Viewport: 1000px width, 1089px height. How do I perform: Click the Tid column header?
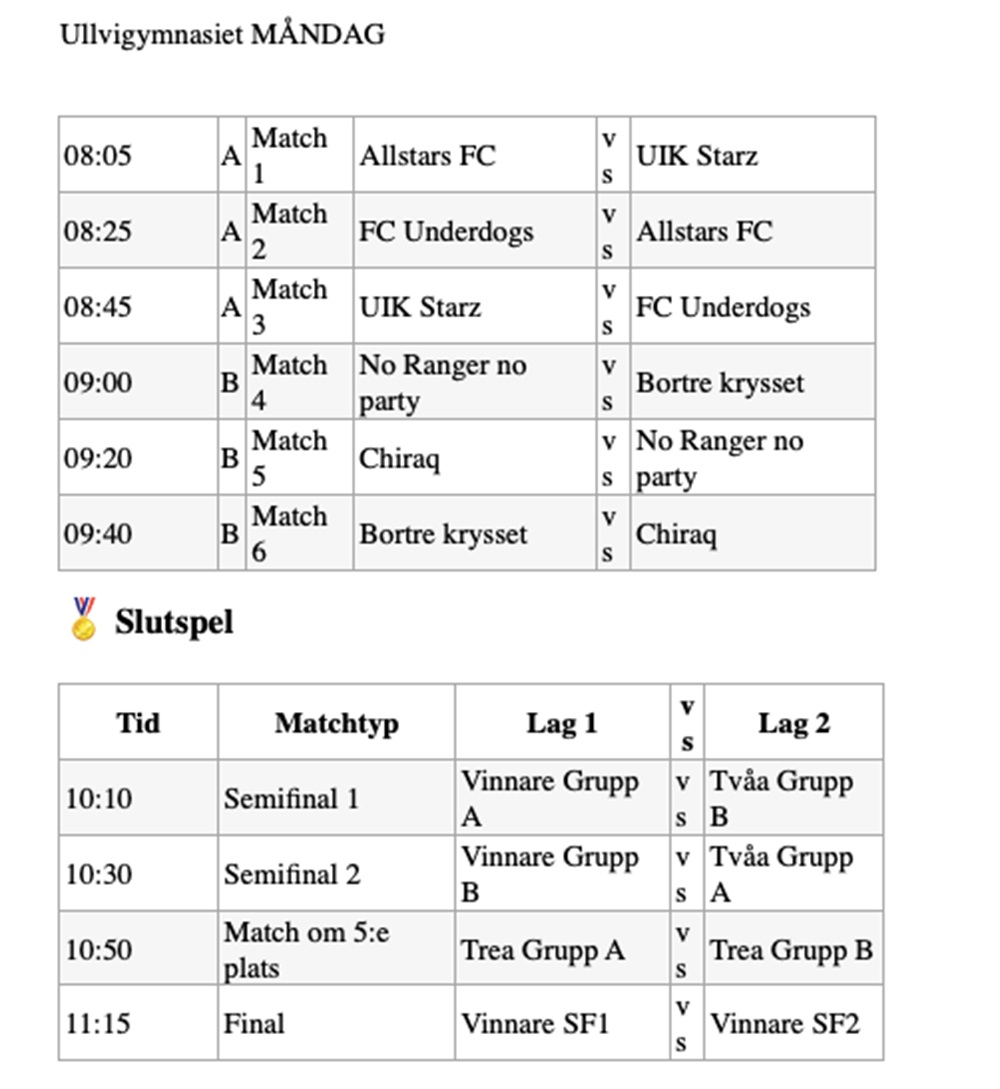click(x=138, y=722)
